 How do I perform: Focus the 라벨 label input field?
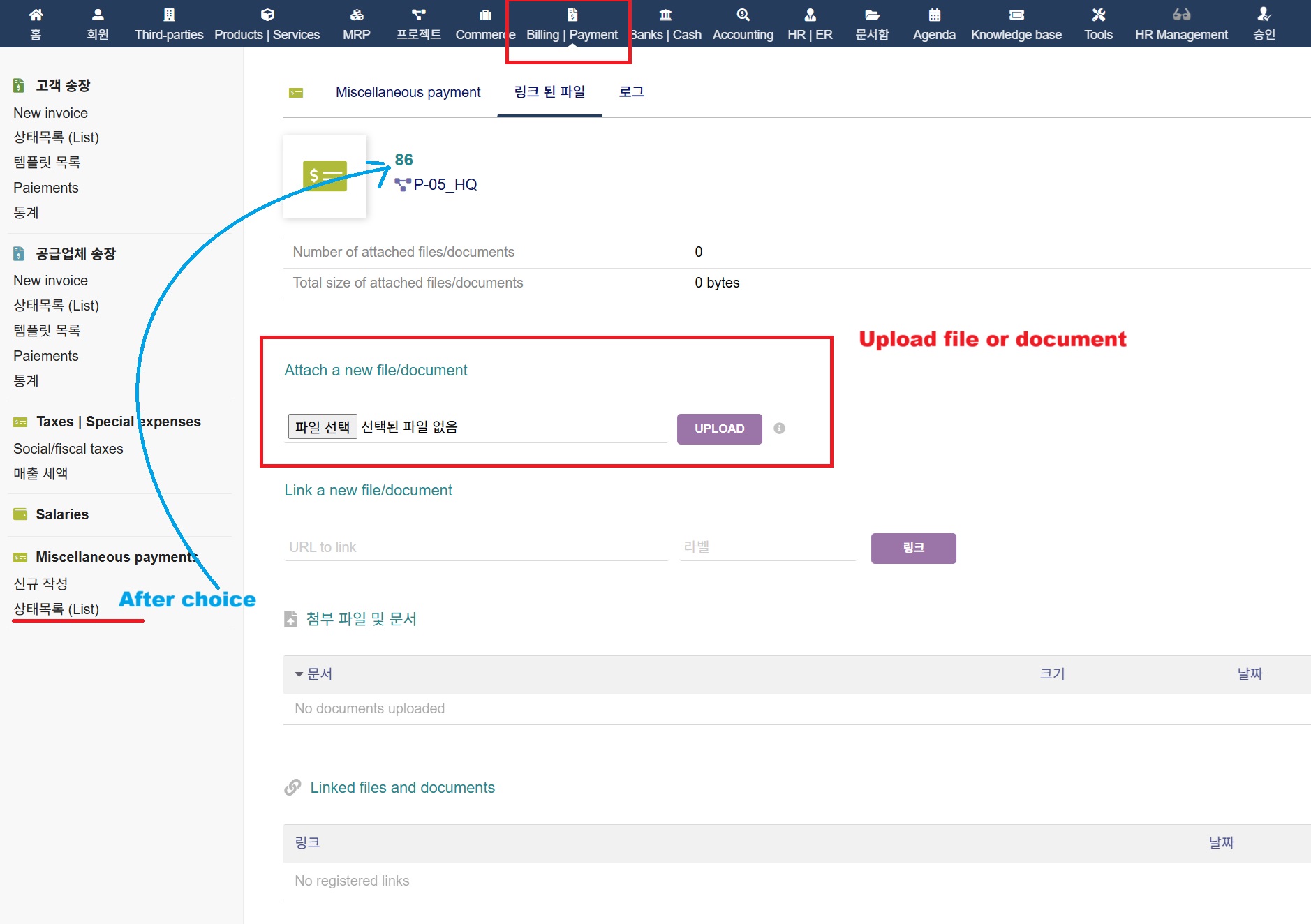768,547
